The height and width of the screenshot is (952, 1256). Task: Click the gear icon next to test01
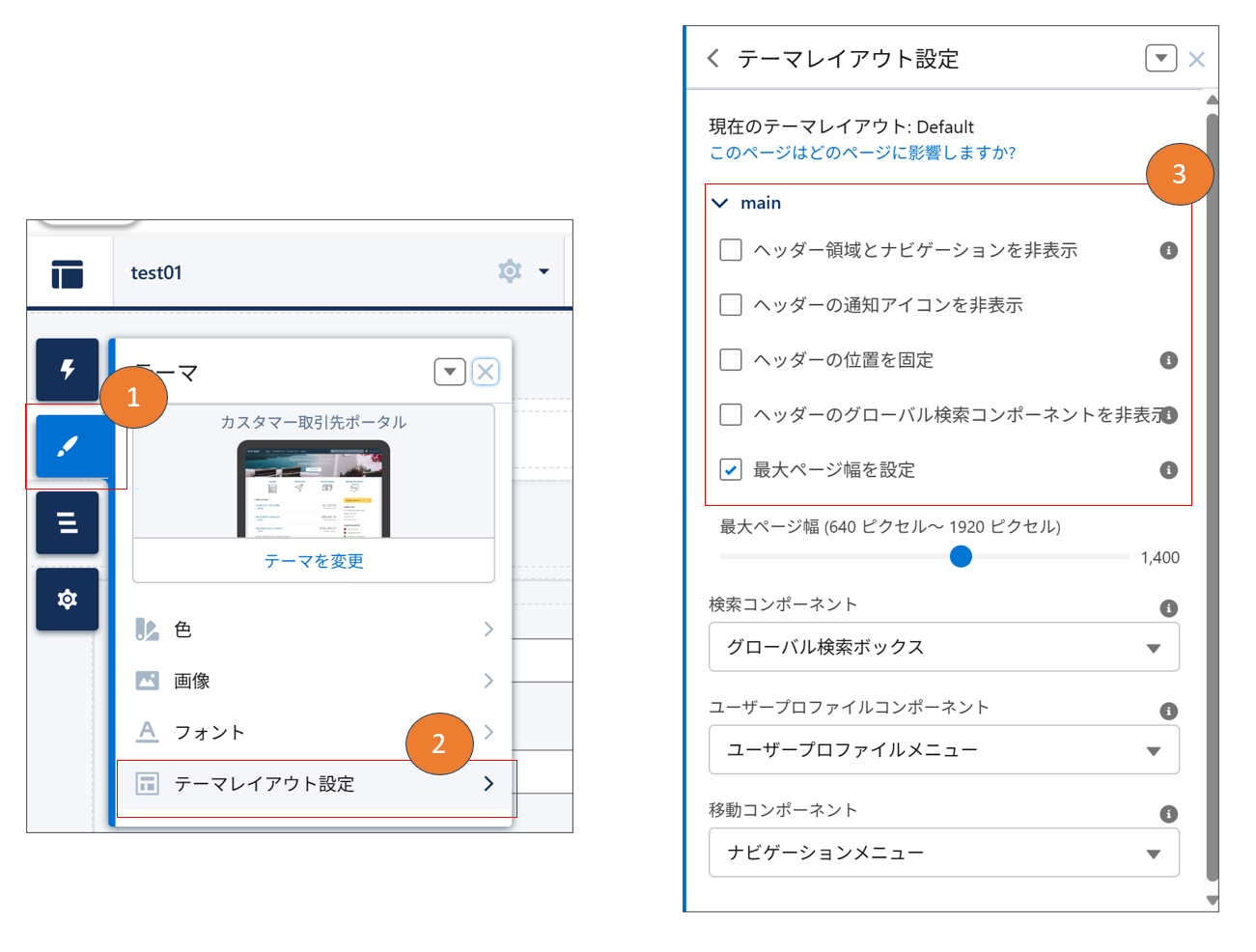click(510, 271)
